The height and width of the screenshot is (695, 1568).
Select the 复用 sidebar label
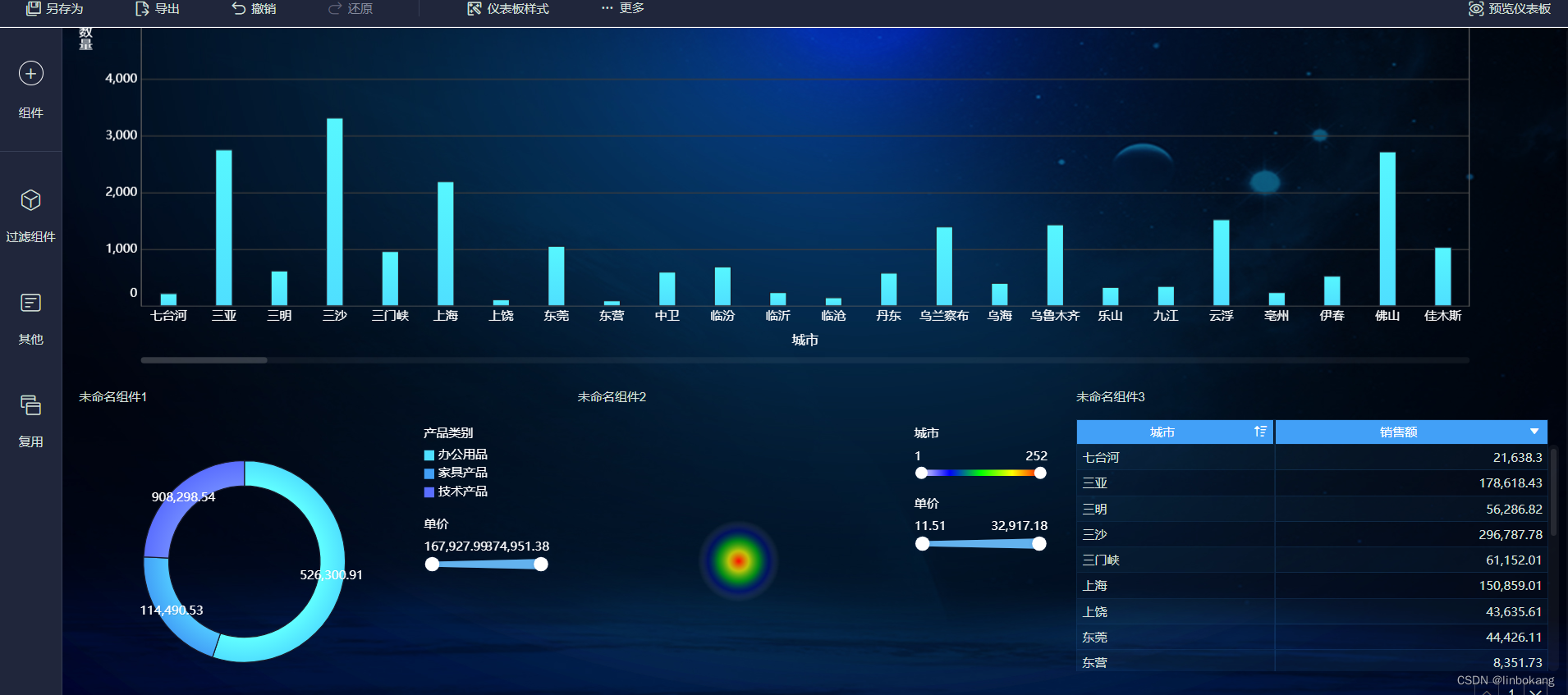tap(31, 442)
